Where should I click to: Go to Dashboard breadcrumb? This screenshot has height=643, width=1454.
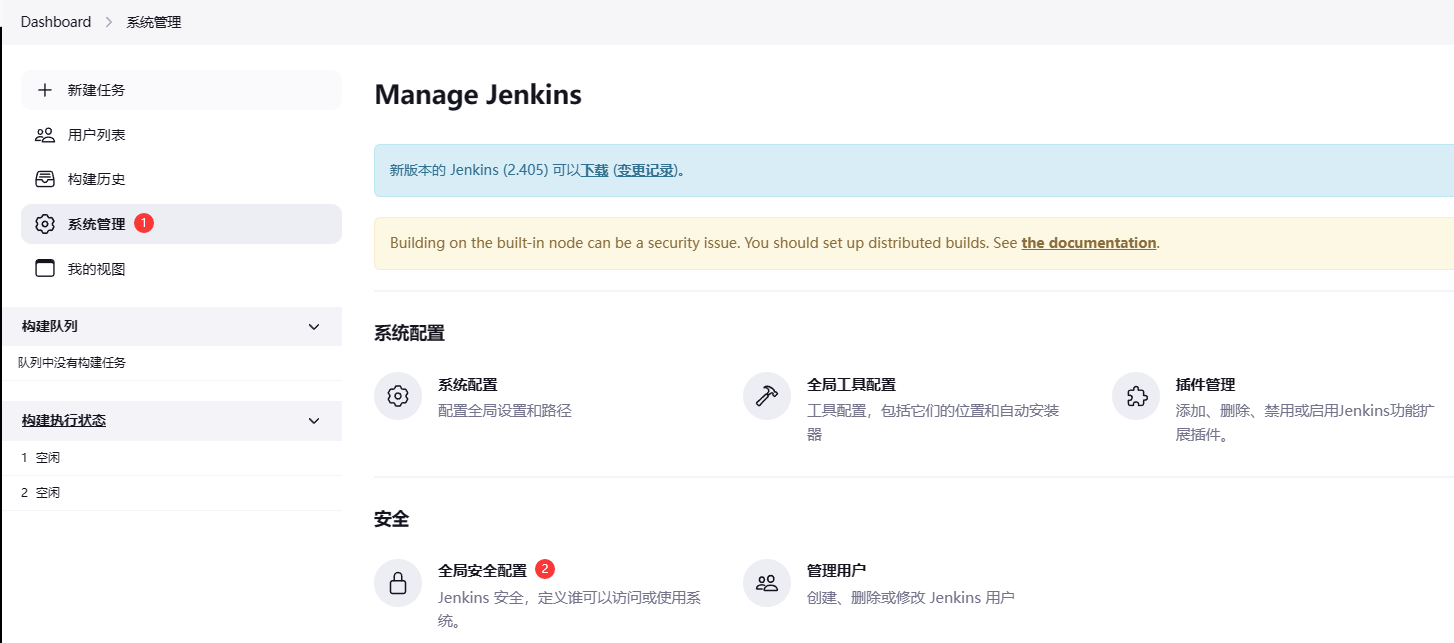(56, 22)
